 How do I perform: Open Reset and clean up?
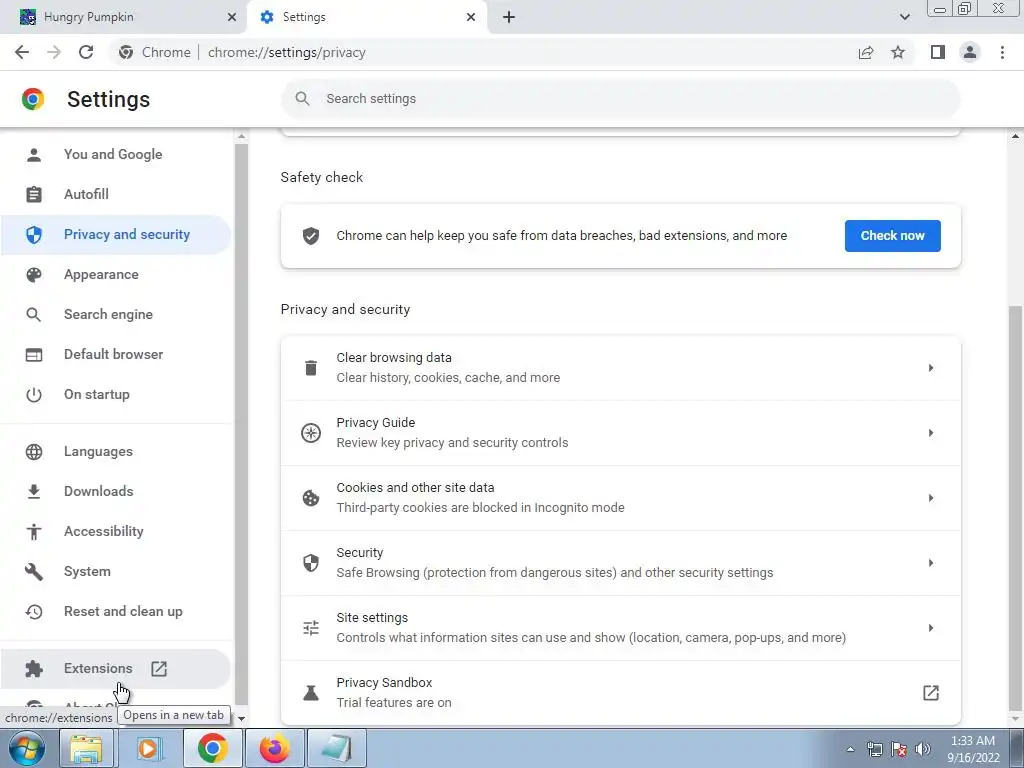[x=115, y=612]
